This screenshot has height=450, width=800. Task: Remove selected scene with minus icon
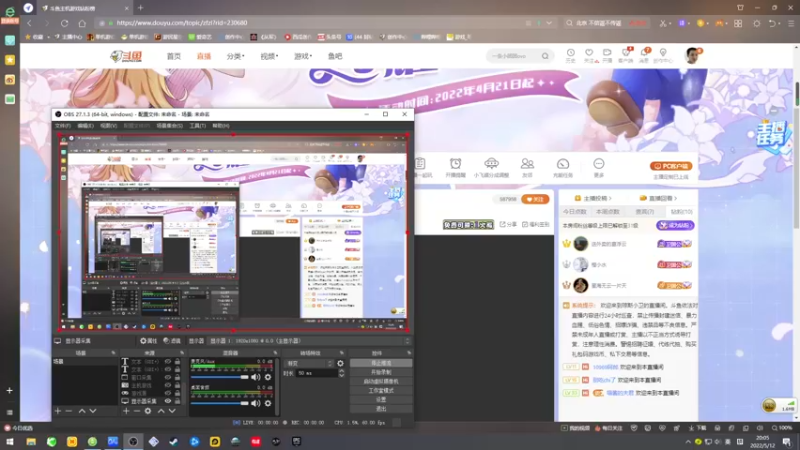(69, 411)
